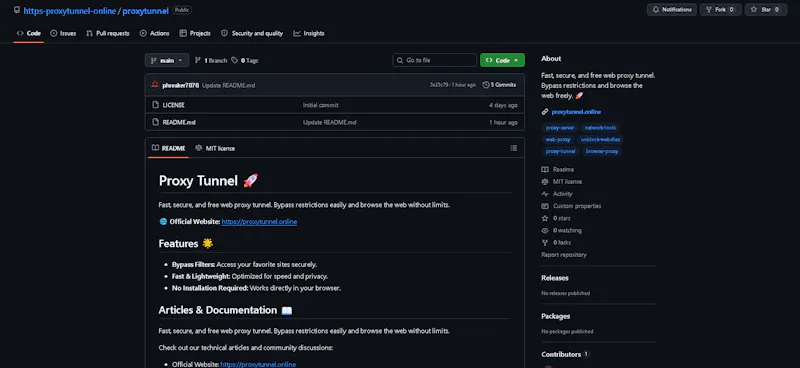Image resolution: width=800 pixels, height=368 pixels.
Task: Star the proxytunnel repository
Action: coord(765,10)
